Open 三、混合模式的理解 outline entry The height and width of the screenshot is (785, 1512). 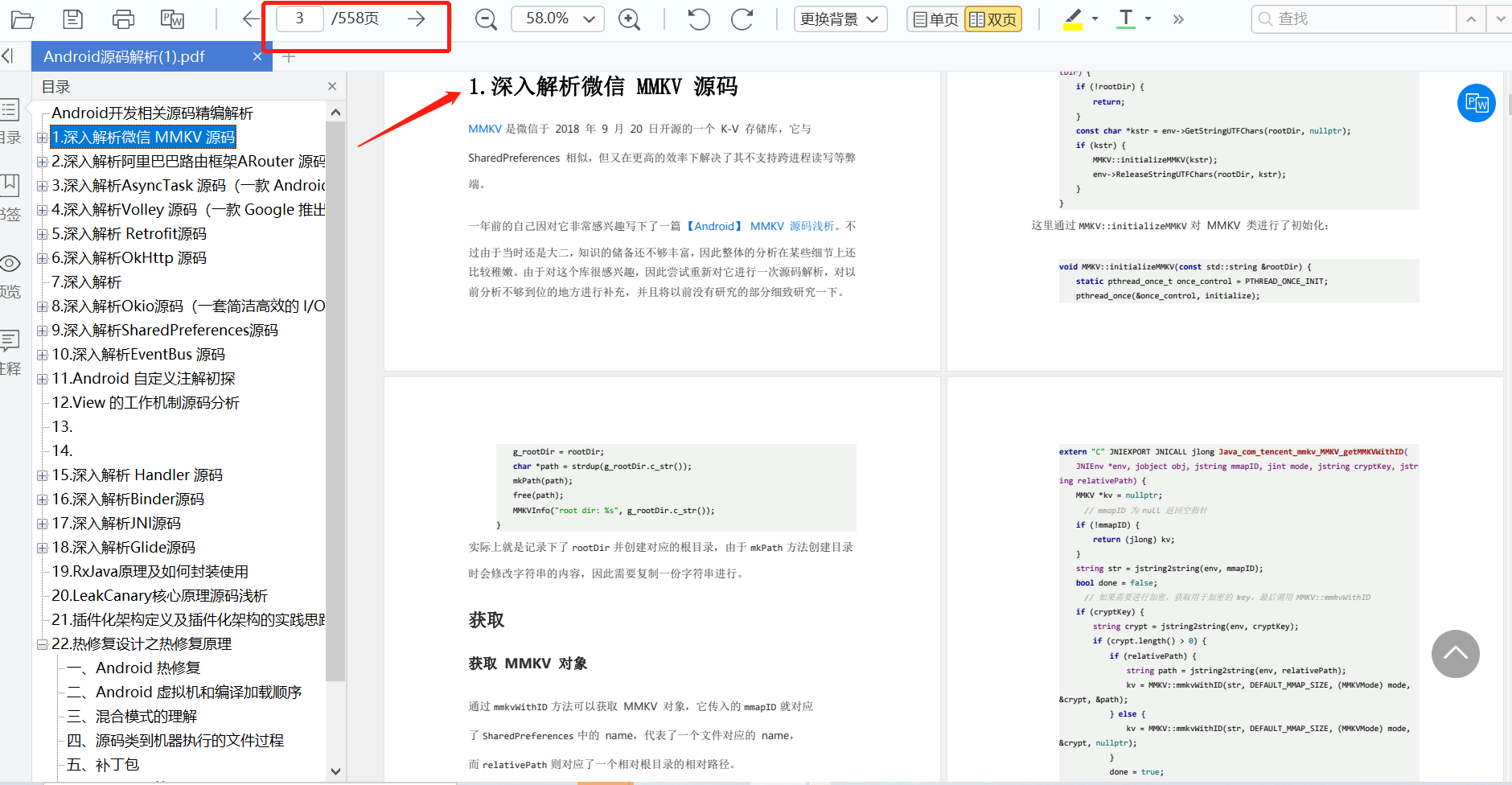132,717
